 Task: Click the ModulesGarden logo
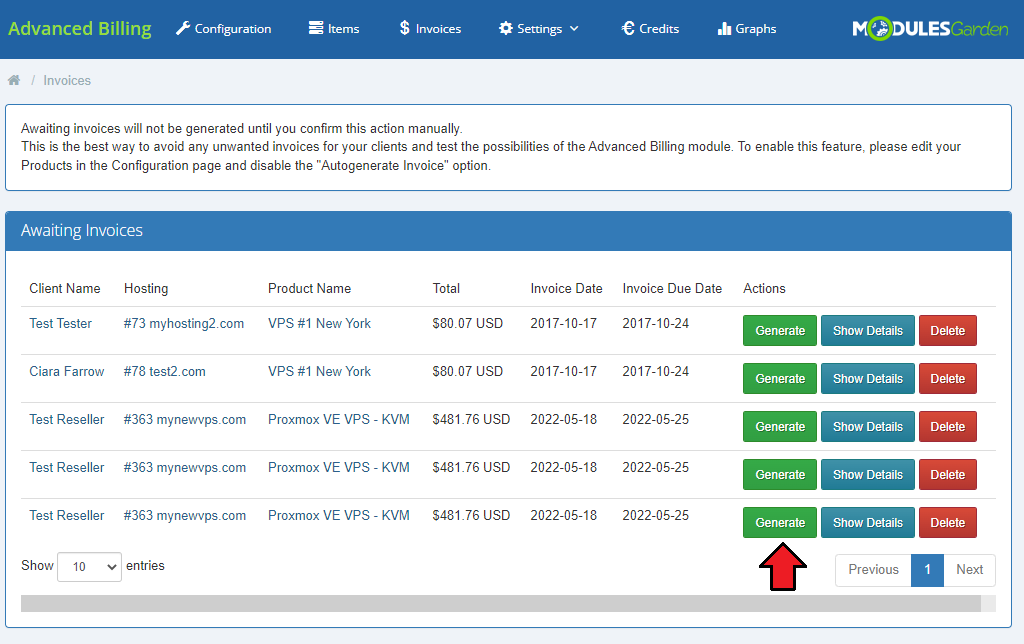pyautogui.click(x=930, y=29)
